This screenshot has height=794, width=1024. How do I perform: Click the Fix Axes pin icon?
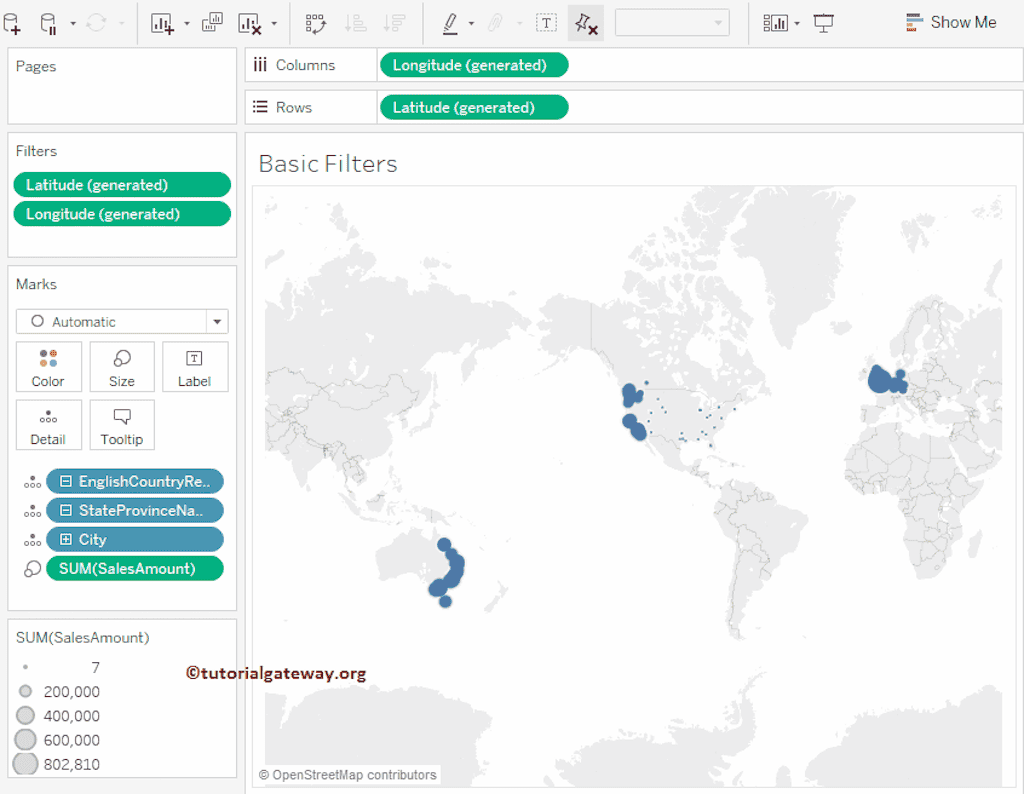tap(585, 23)
